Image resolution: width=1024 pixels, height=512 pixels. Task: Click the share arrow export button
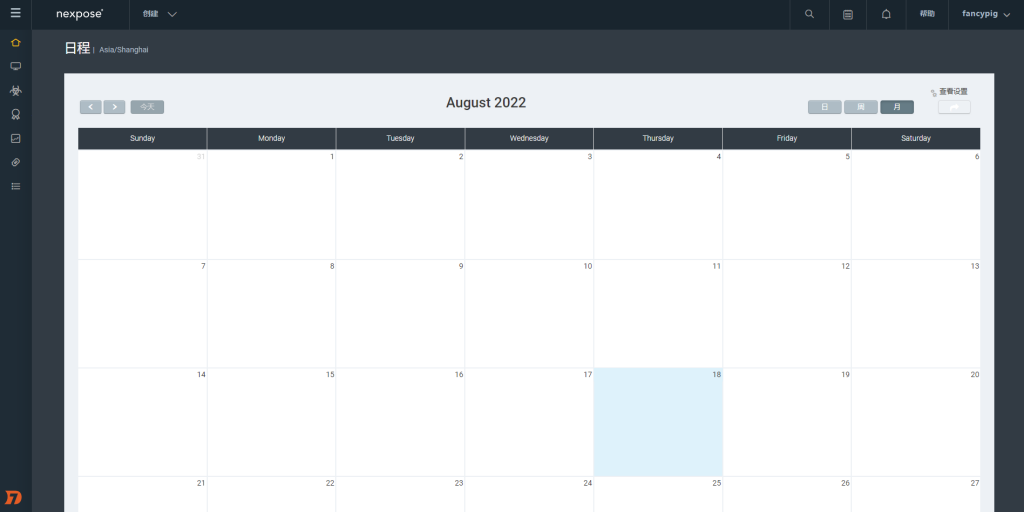pos(954,107)
